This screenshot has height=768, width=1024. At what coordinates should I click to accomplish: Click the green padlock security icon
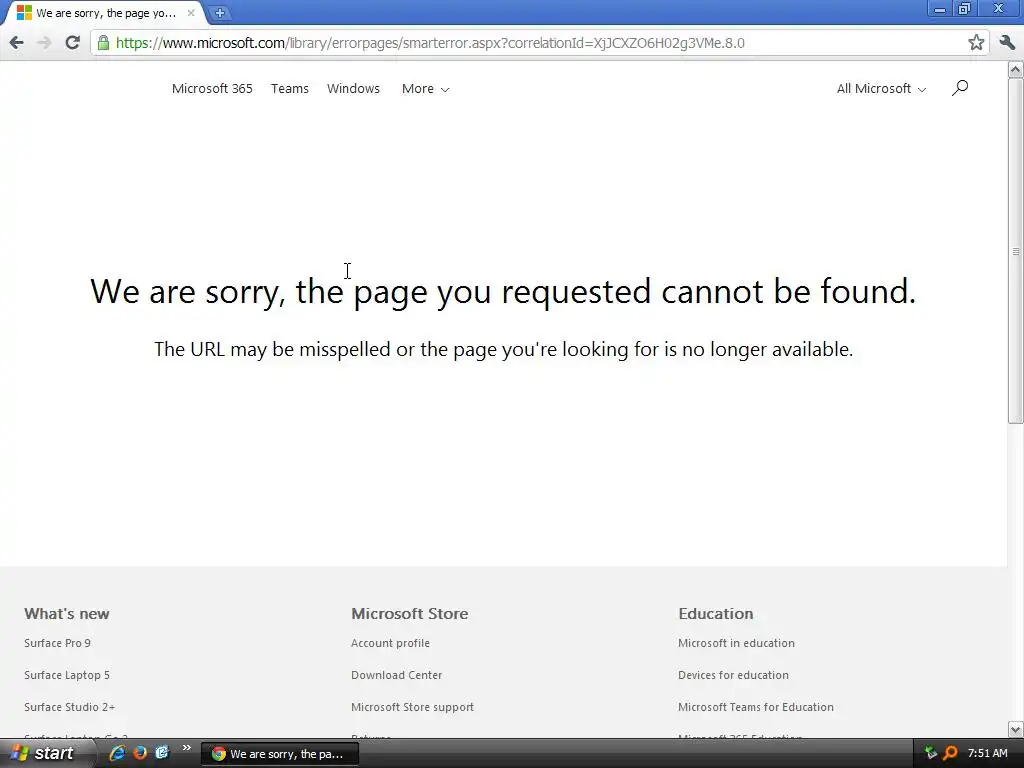103,43
